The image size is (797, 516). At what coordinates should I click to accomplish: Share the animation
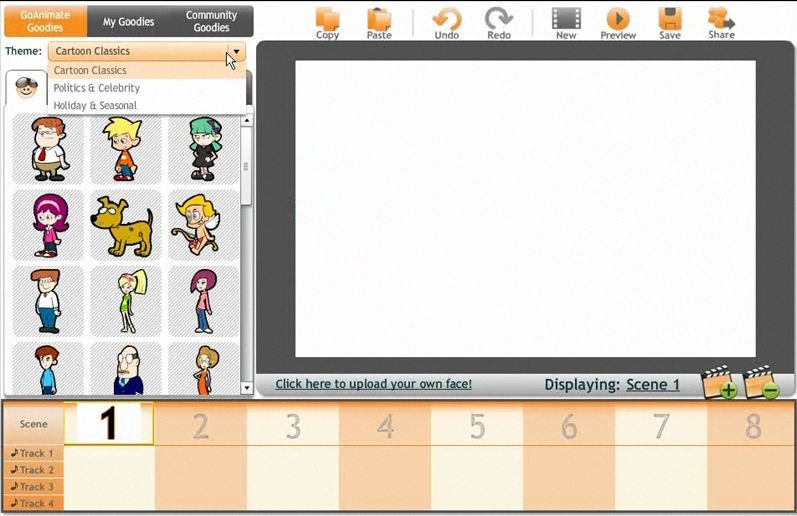click(x=721, y=24)
